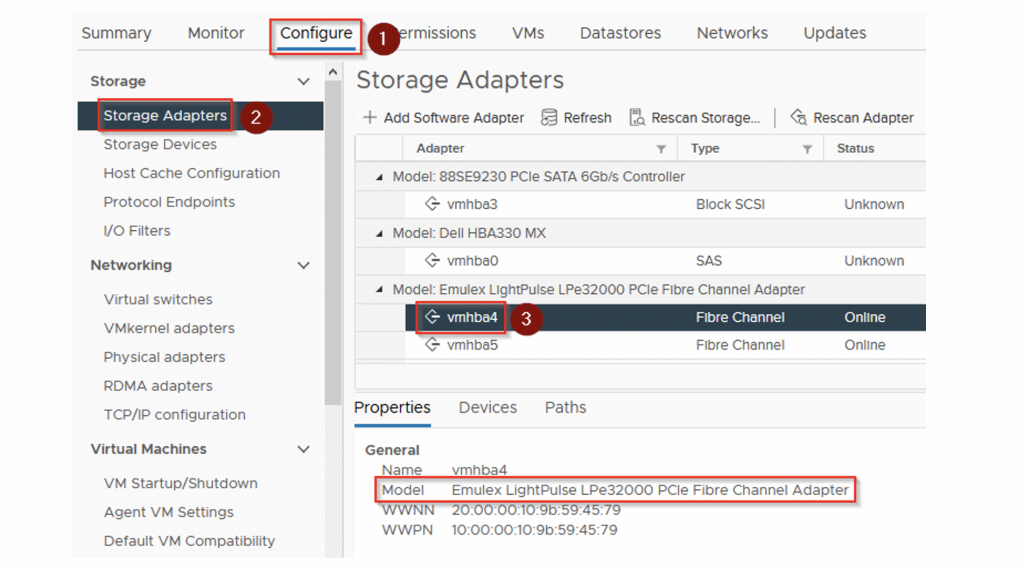Click the Online status of vmhba5

click(x=865, y=345)
